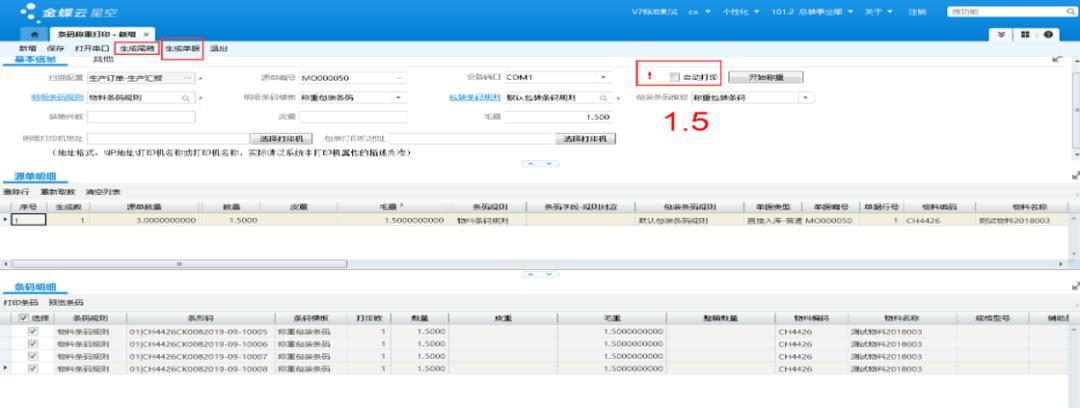Enable the 自动打印 checkbox
1080x408 pixels.
coord(675,77)
